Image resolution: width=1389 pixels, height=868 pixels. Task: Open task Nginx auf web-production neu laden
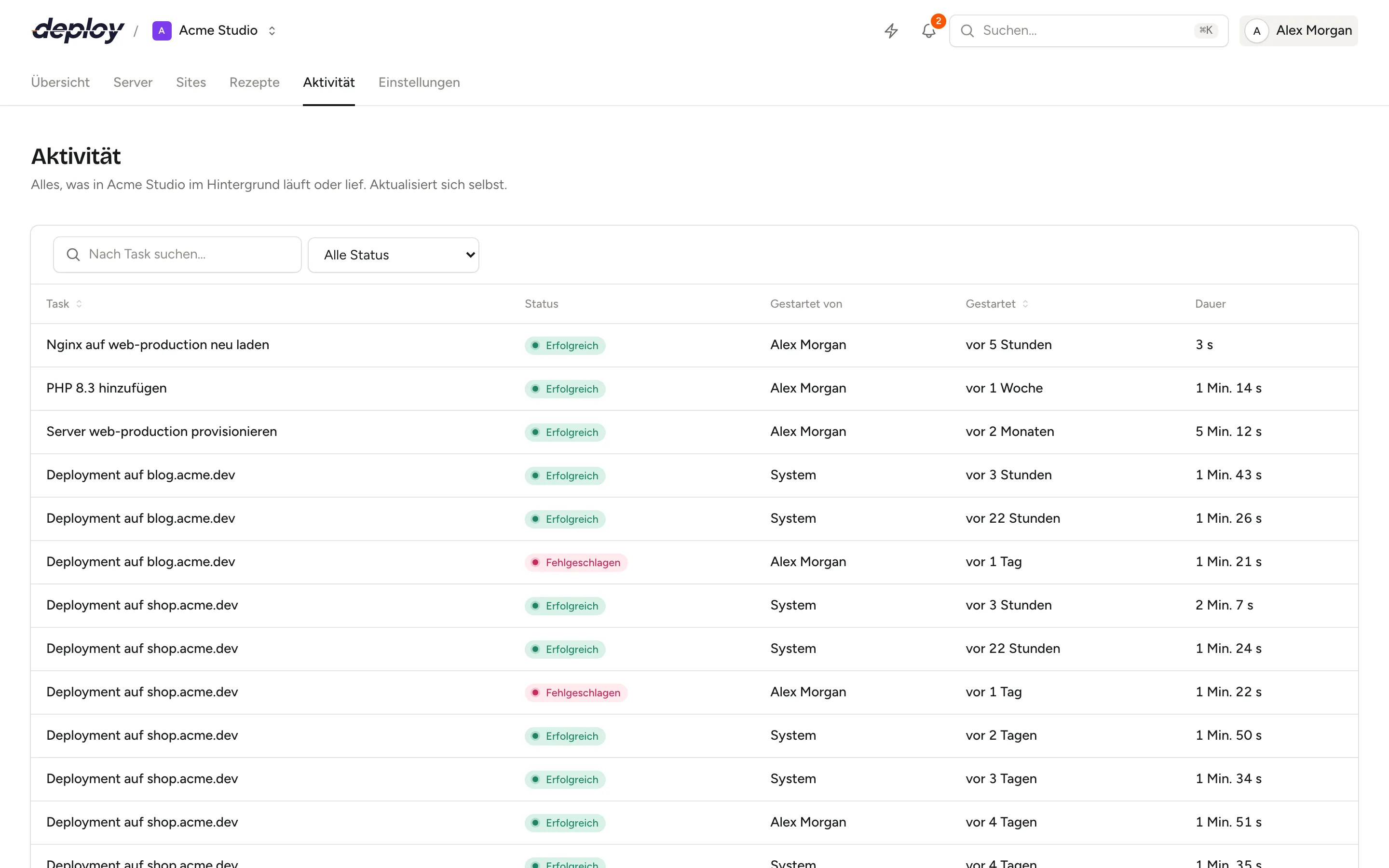[x=157, y=344]
